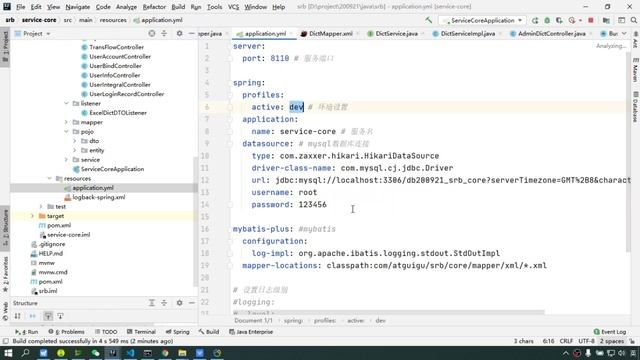The width and height of the screenshot is (640, 360).
Task: Select service-core.iml file in tree
Action: pos(68,235)
